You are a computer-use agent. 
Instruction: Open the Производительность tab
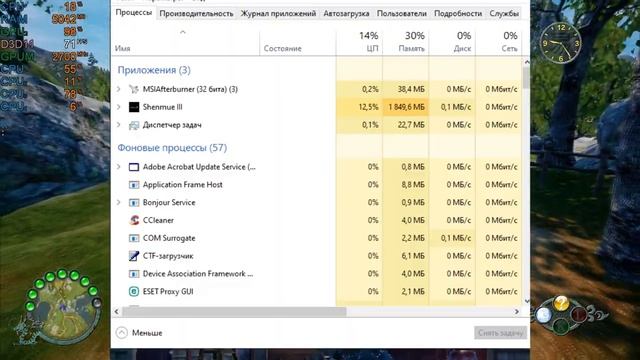pyautogui.click(x=196, y=13)
